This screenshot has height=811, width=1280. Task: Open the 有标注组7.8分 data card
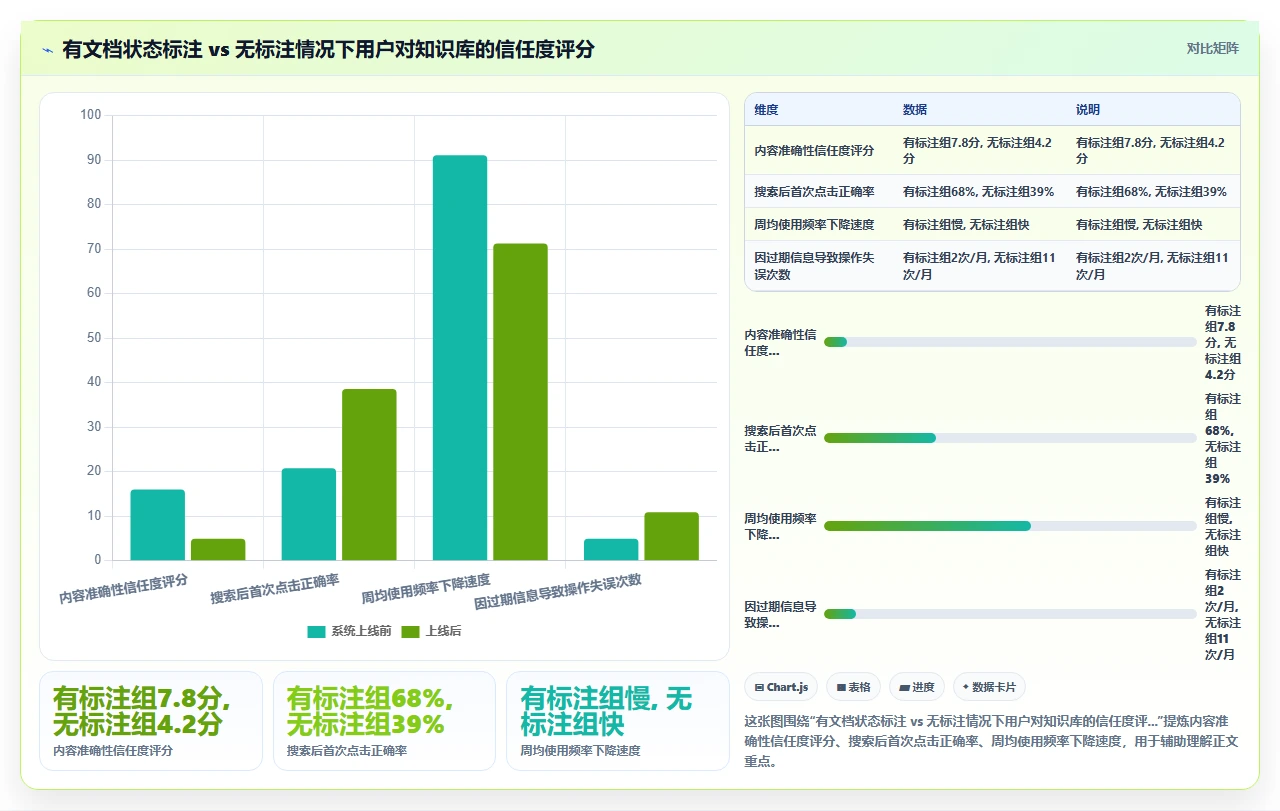151,721
